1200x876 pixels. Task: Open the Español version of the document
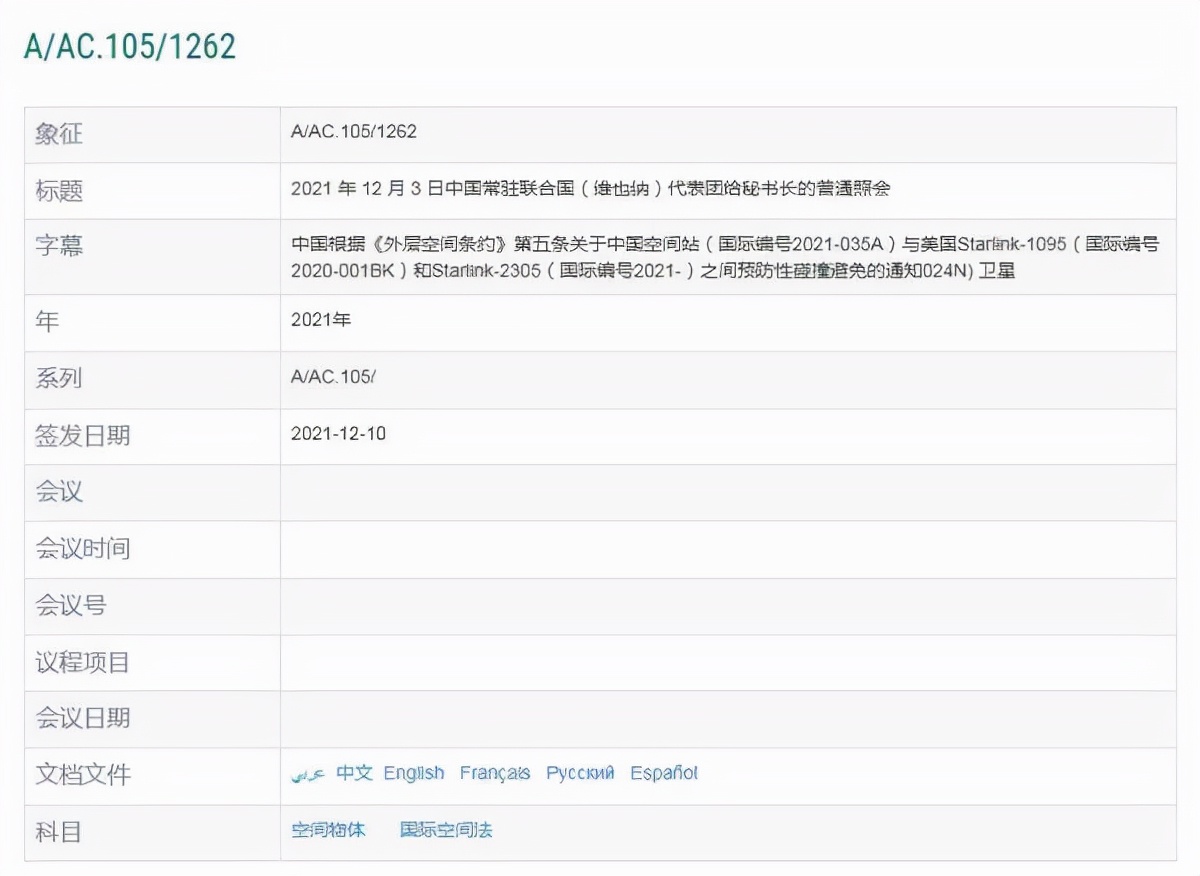tap(664, 773)
